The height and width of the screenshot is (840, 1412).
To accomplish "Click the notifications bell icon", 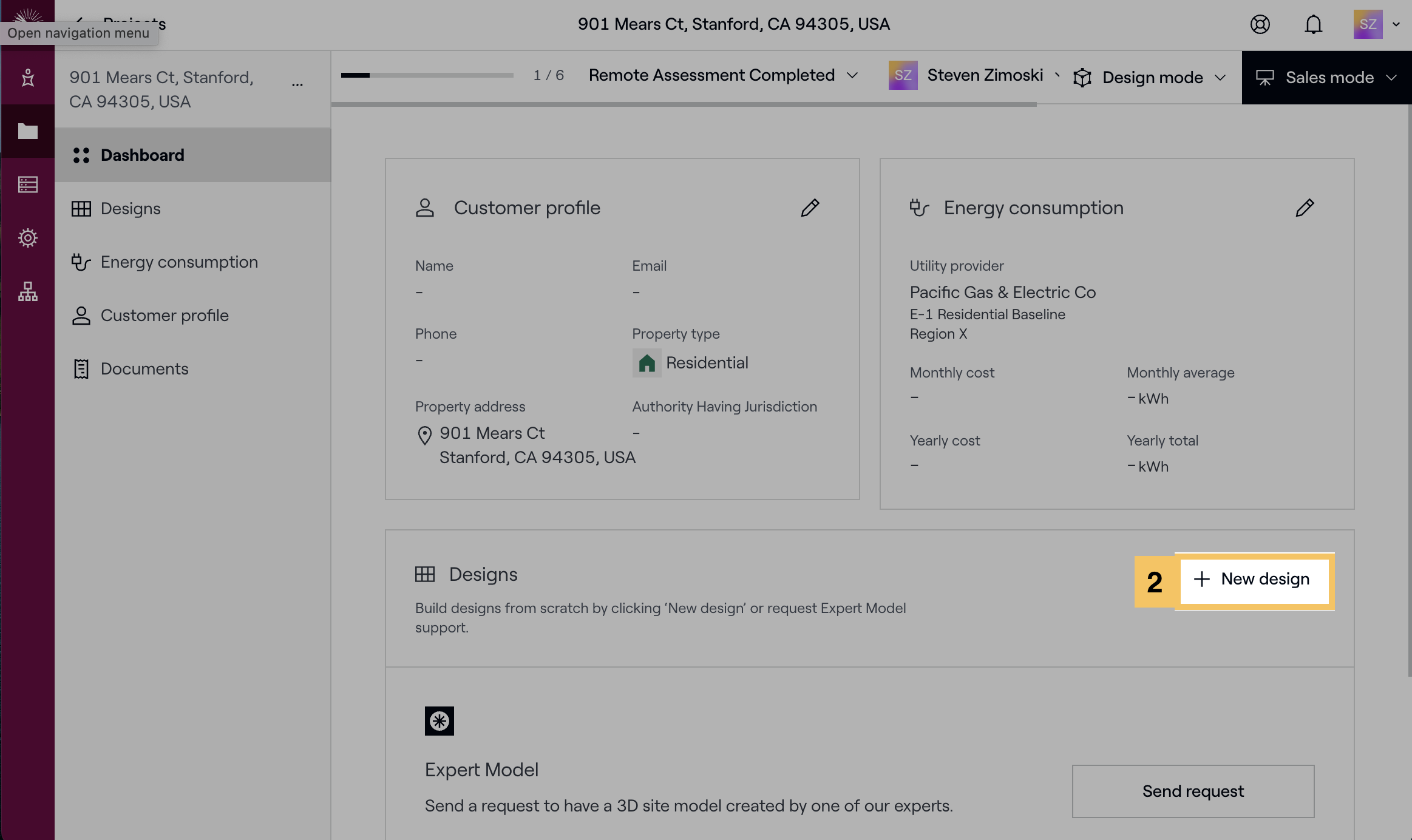I will (1313, 24).
